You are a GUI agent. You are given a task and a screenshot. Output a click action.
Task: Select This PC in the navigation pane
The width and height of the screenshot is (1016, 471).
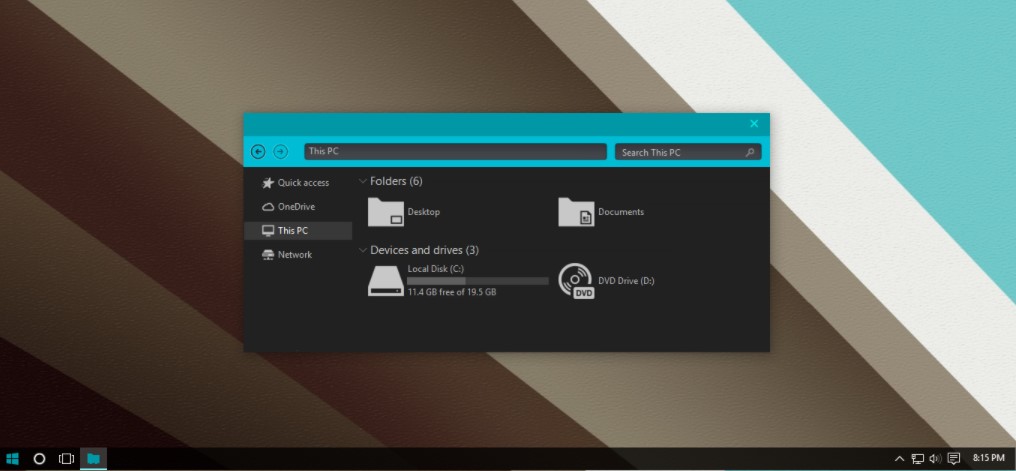pos(292,231)
